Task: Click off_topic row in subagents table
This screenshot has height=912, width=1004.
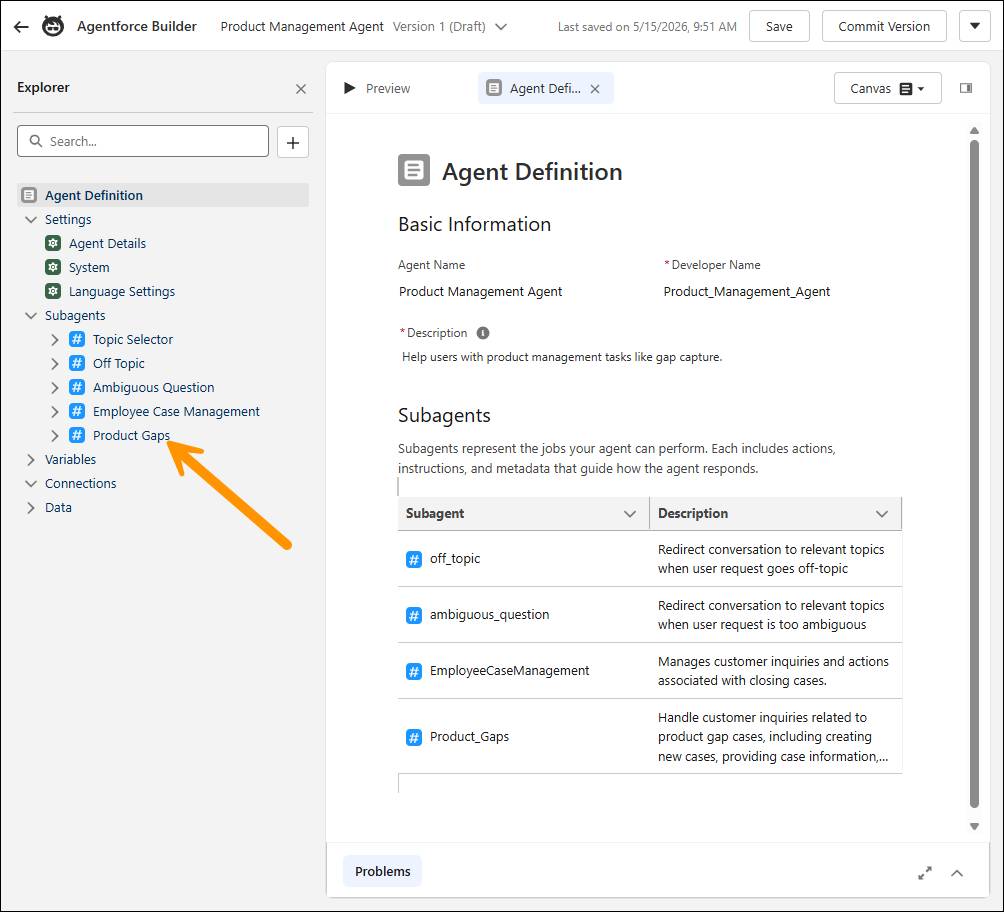Action: click(x=650, y=558)
